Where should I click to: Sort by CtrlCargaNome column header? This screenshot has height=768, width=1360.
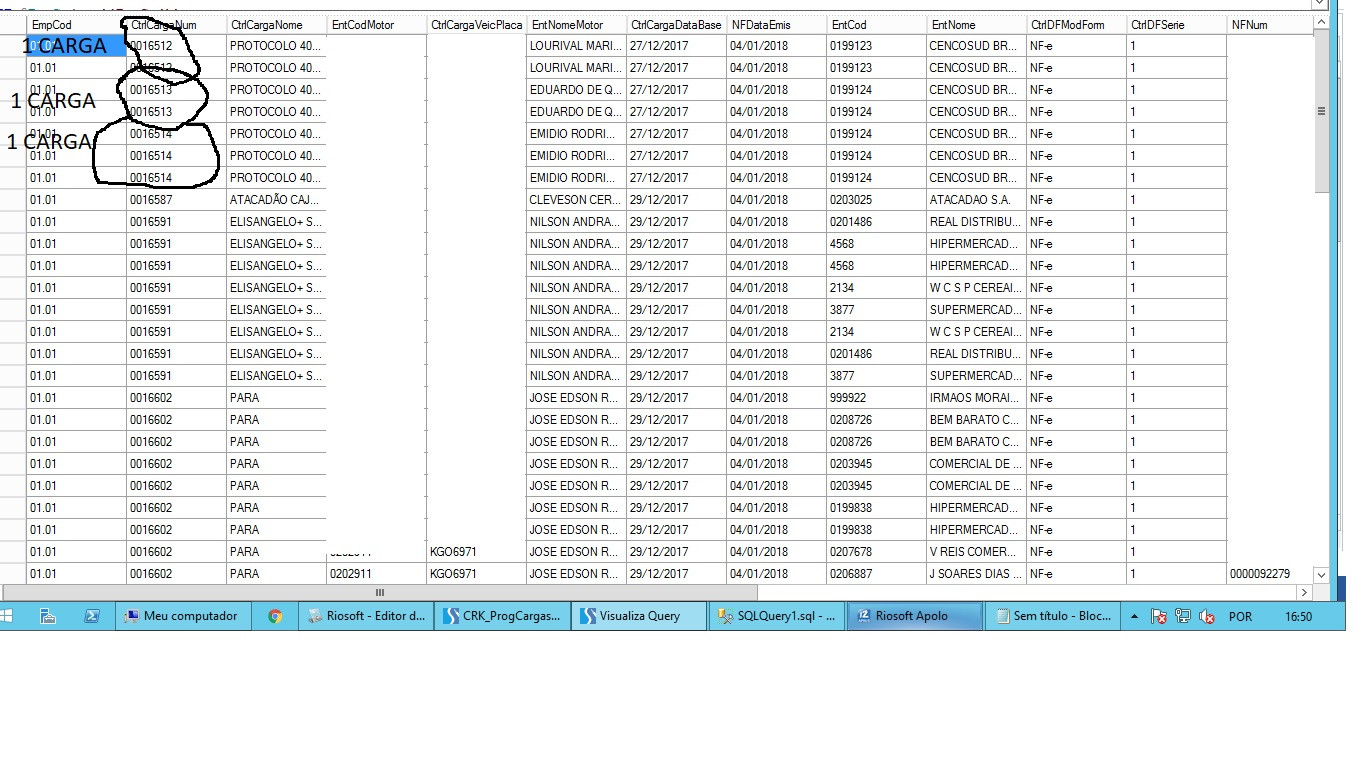point(276,25)
